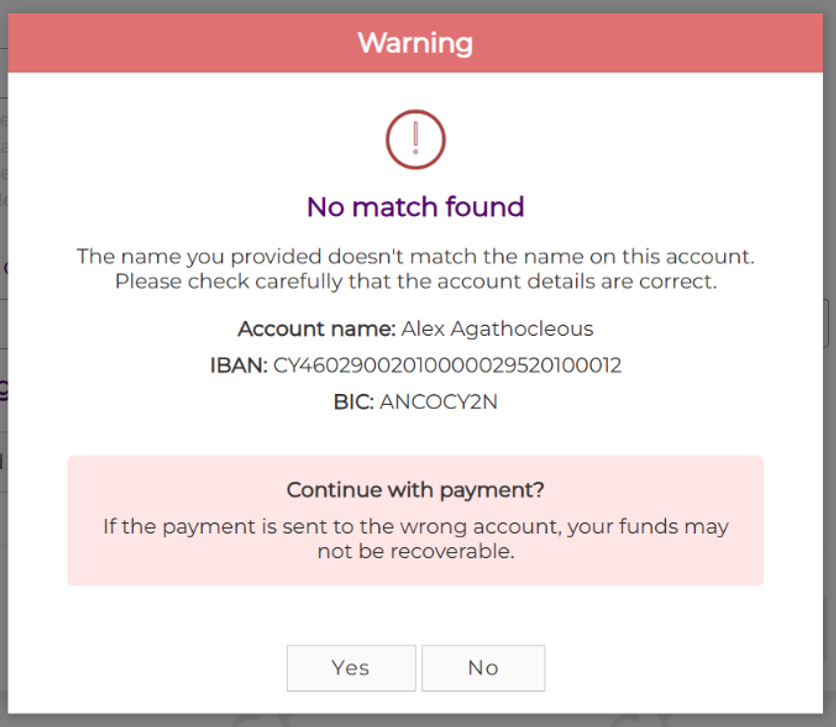The image size is (836, 727).
Task: Click the IBAN number CY46029002010000029520100012
Action: (x=447, y=366)
